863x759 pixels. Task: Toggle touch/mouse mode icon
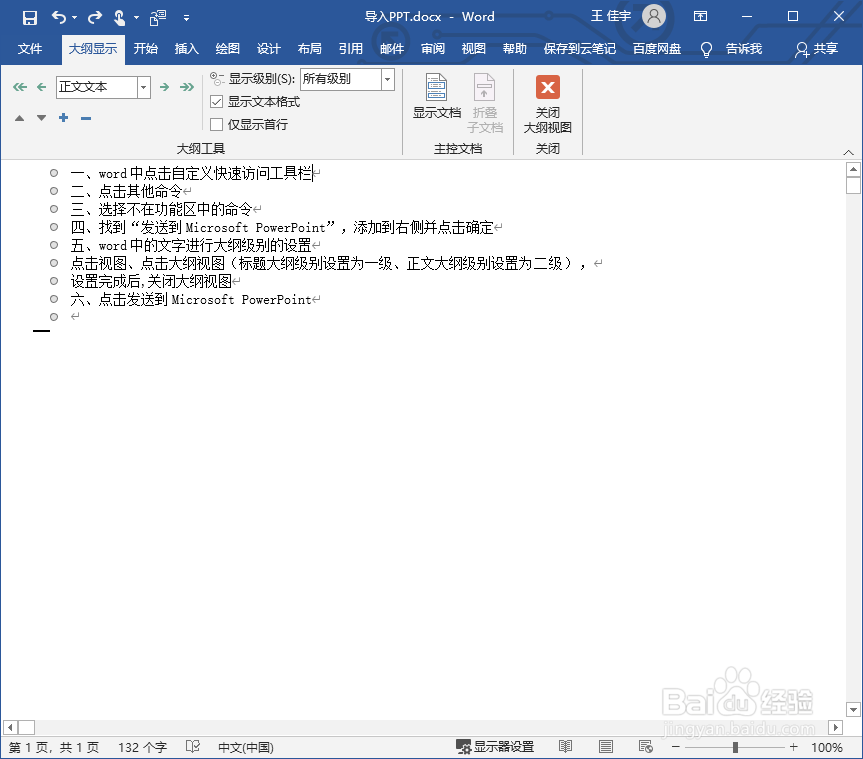119,18
